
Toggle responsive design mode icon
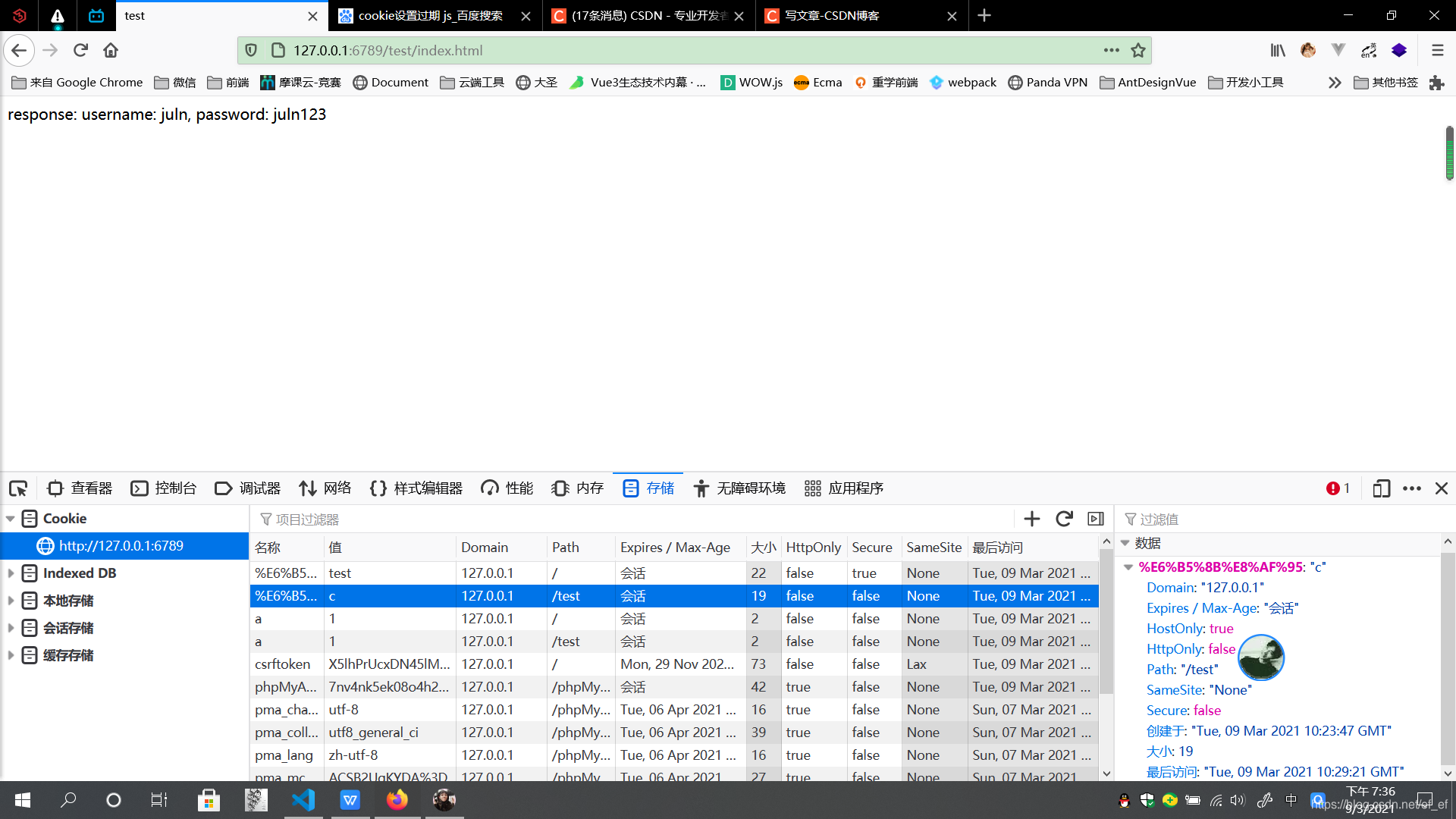pos(1381,488)
